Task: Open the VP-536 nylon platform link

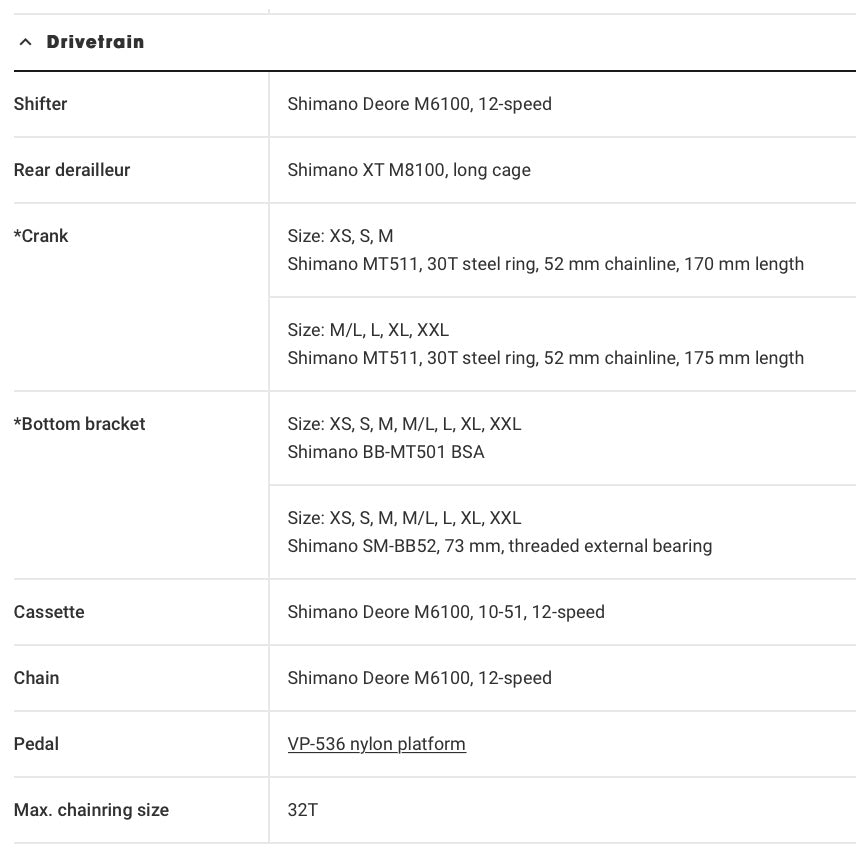Action: (x=376, y=744)
